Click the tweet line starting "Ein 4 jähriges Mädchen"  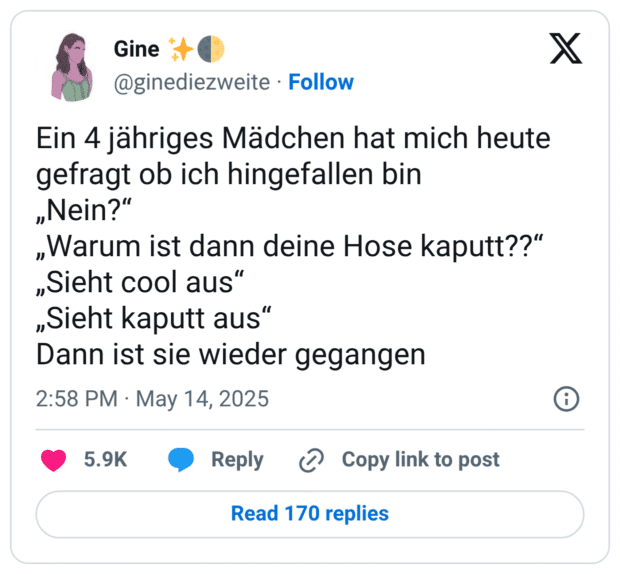(x=293, y=138)
